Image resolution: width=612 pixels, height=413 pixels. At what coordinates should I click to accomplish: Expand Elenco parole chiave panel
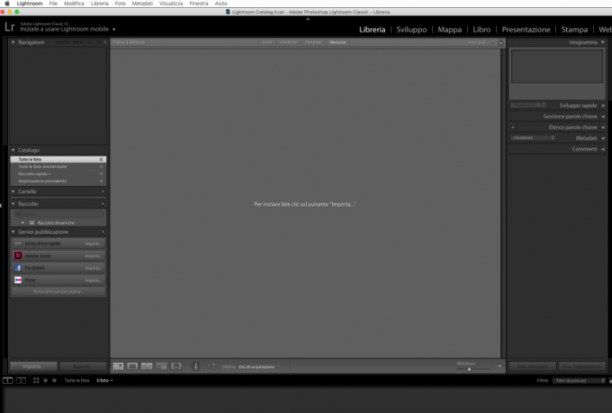pyautogui.click(x=603, y=127)
